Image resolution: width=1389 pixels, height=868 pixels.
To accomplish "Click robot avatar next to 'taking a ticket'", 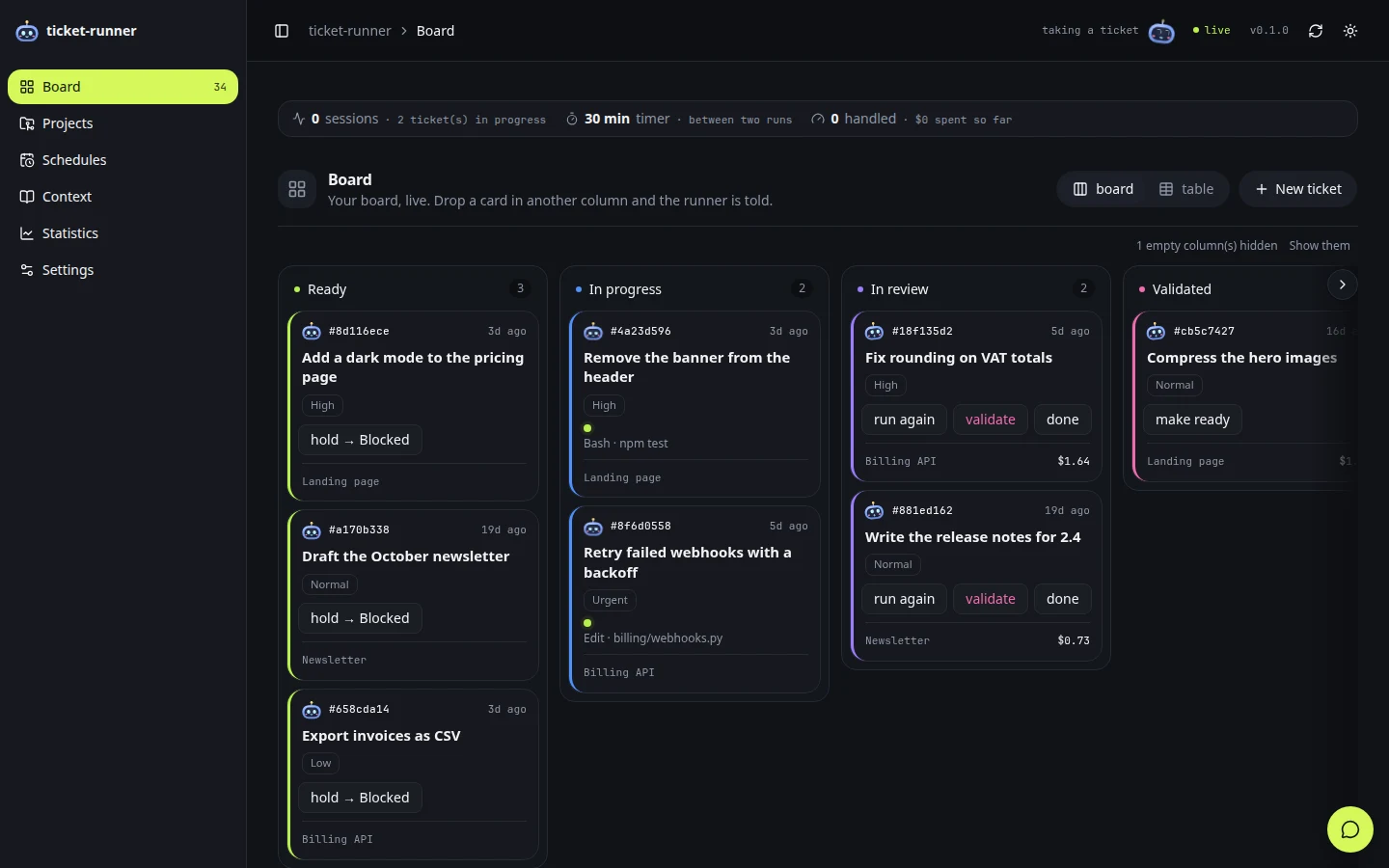I will coord(1161,31).
